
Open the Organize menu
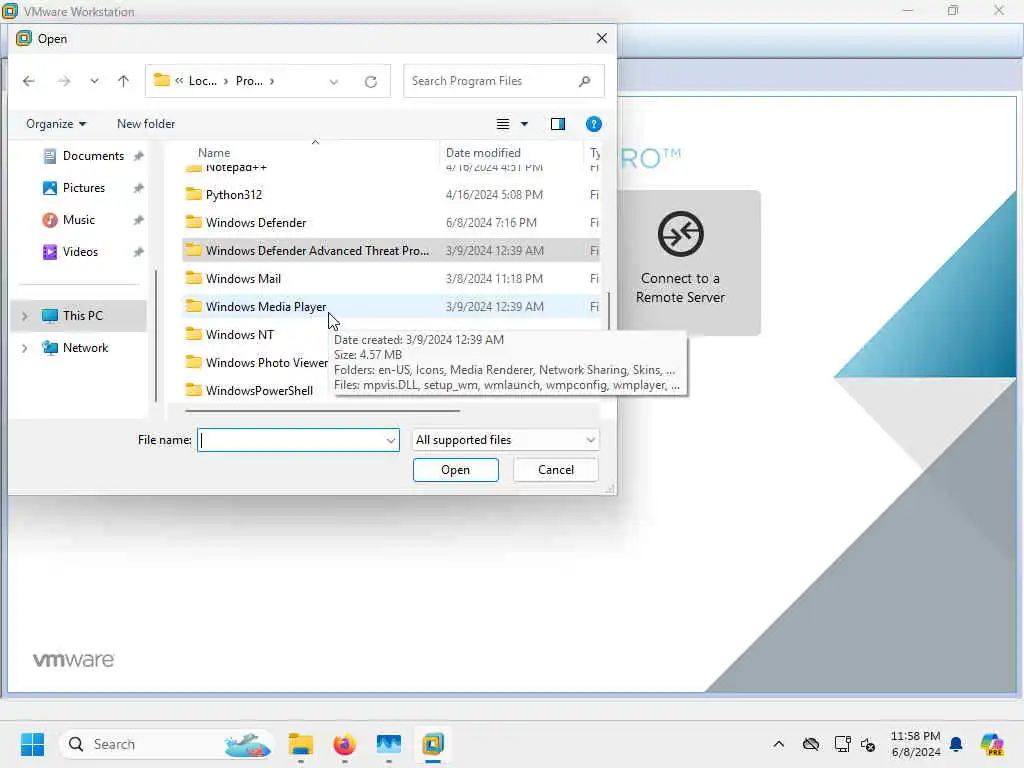coord(56,123)
